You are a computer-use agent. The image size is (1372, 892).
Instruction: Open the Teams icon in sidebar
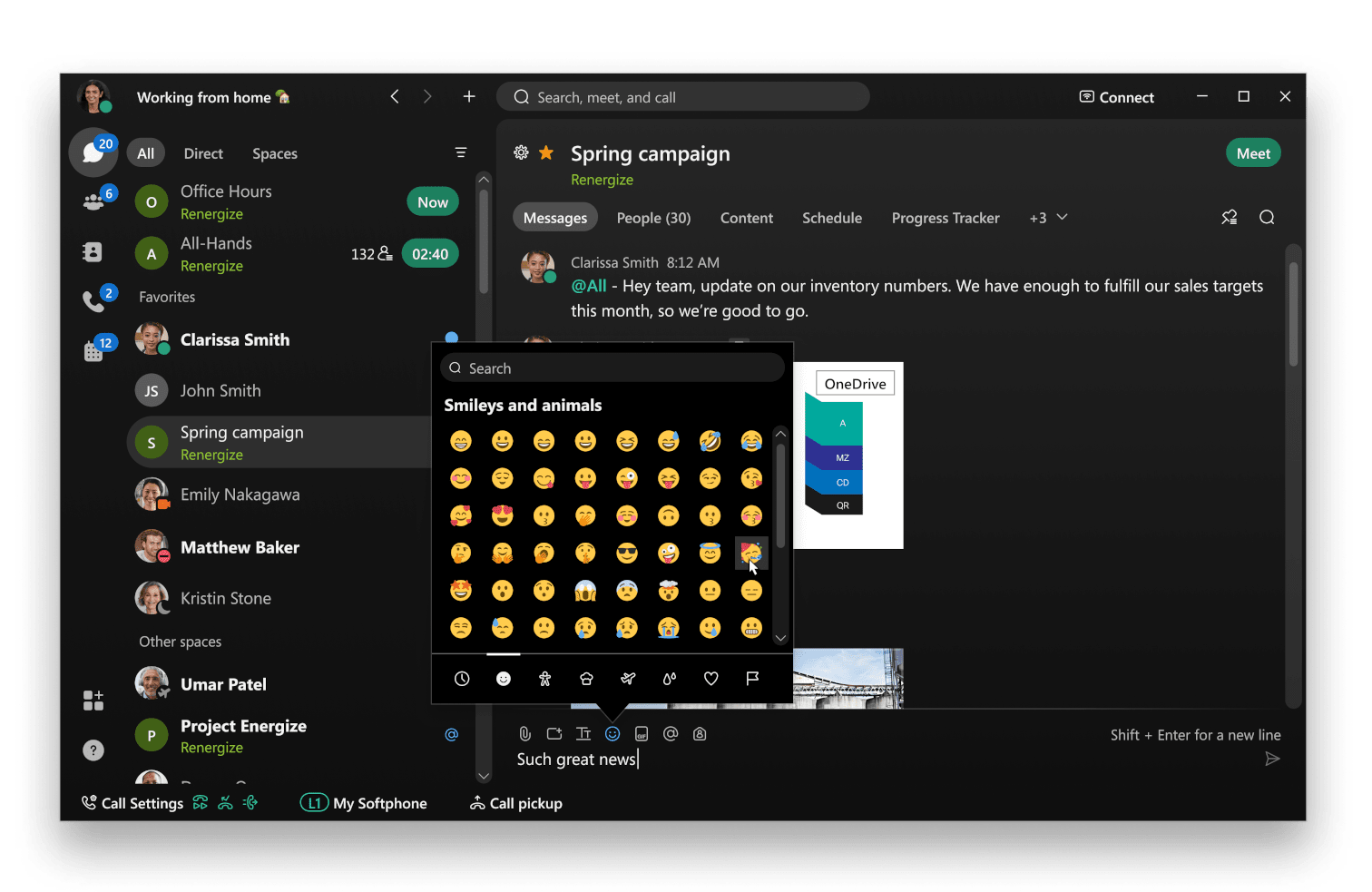pos(93,202)
